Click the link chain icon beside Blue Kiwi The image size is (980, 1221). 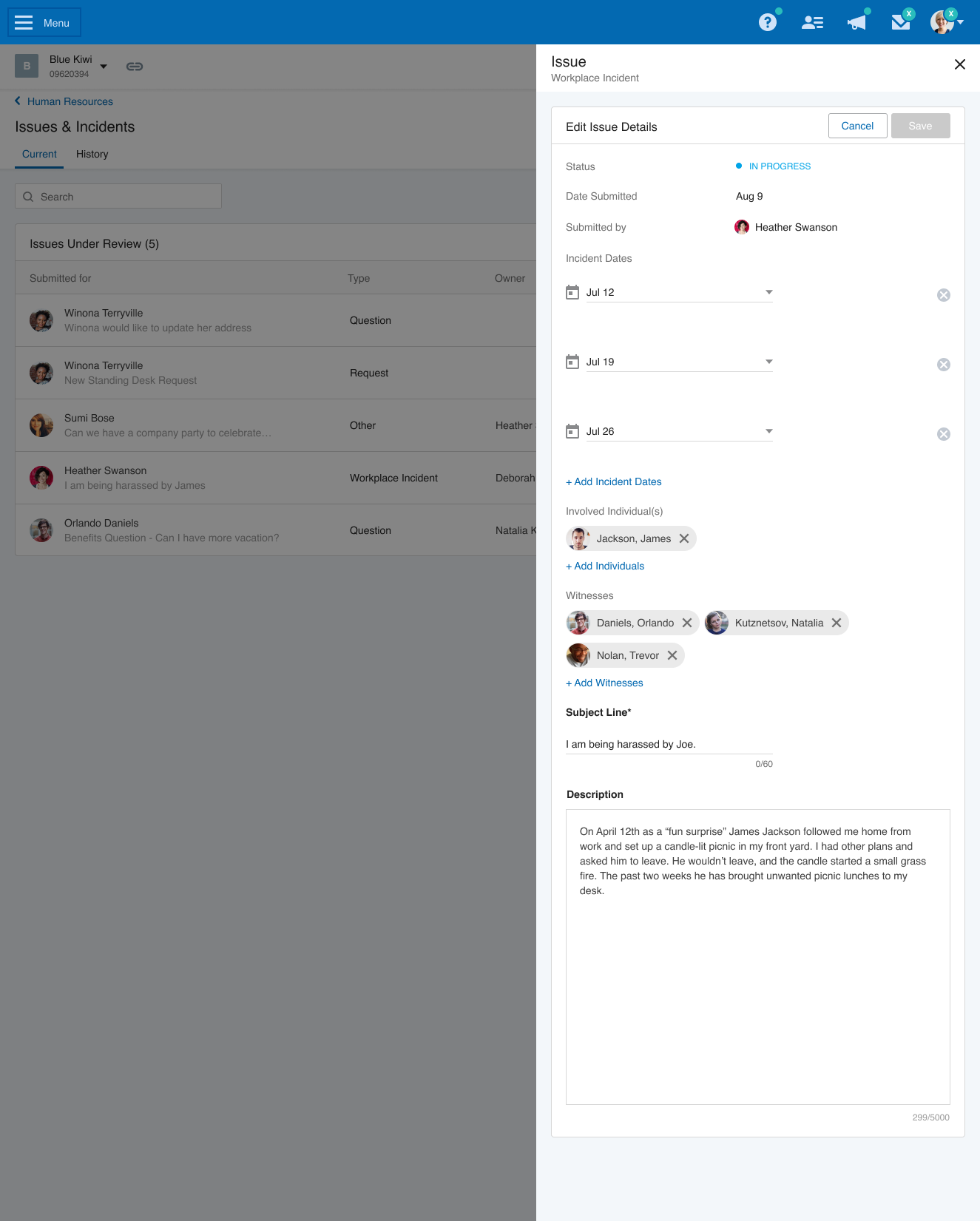[134, 67]
